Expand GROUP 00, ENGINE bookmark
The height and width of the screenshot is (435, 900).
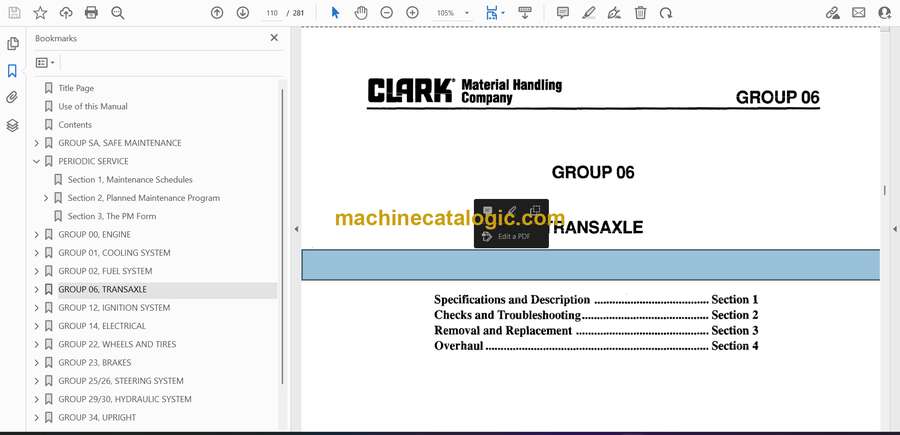37,235
